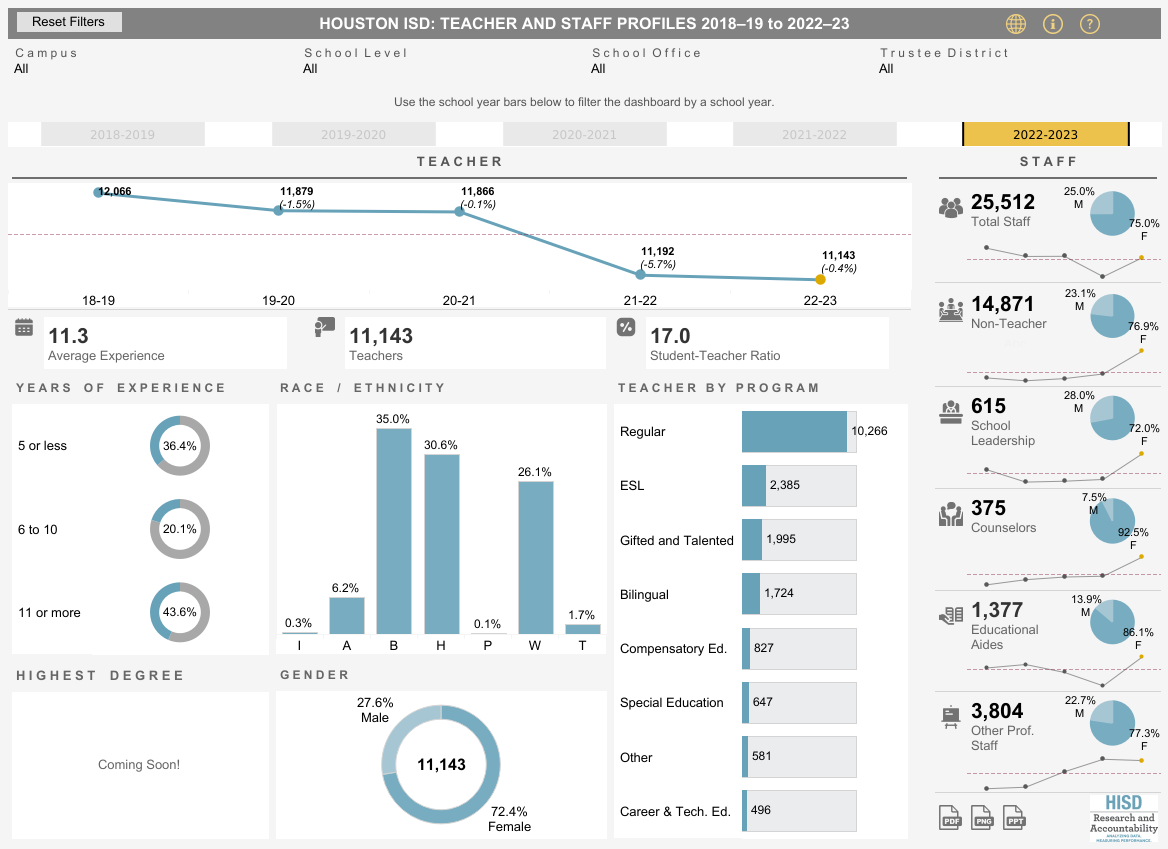
Task: Click the 11 or more experience donut
Action: coord(180,612)
